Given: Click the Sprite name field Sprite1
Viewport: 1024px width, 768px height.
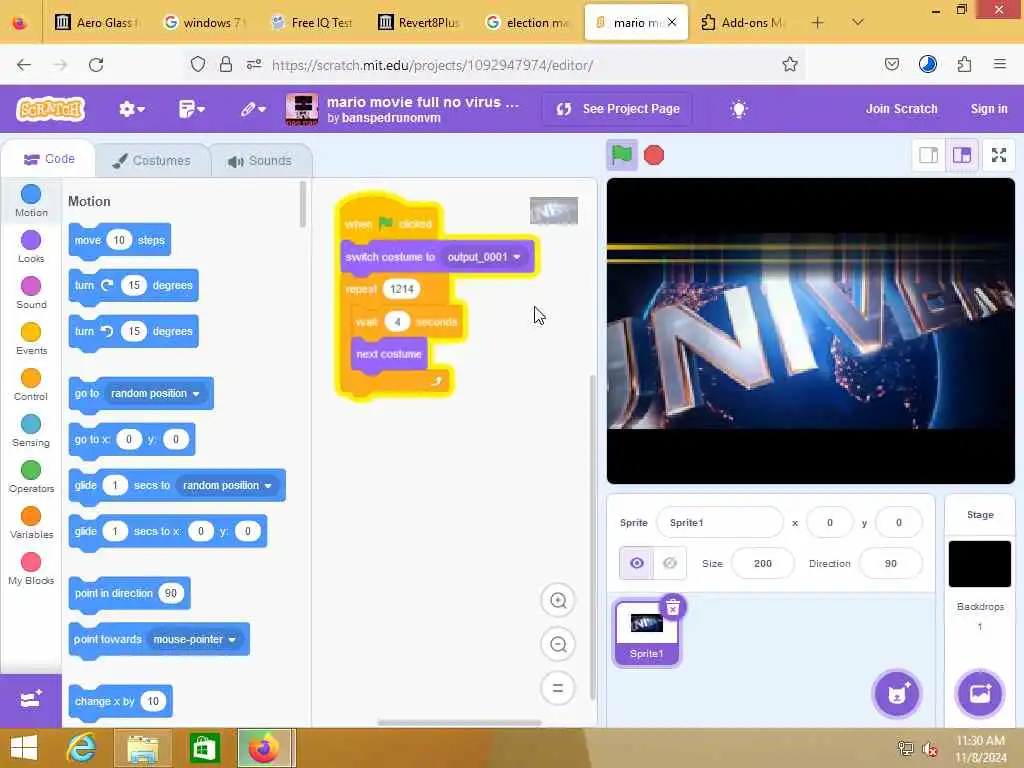Looking at the screenshot, I should pos(719,522).
